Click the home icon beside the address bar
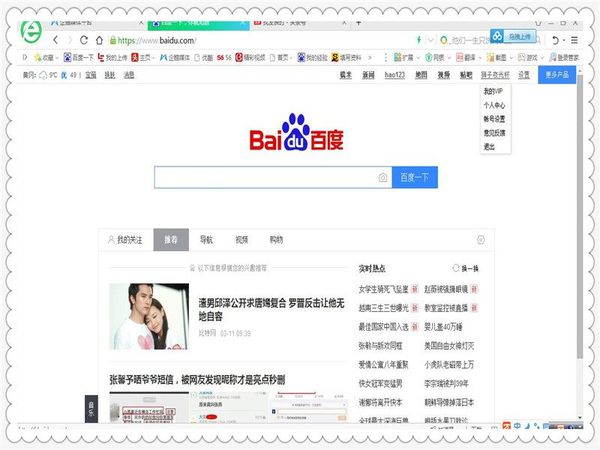The height and width of the screenshot is (450, 600). pos(98,40)
